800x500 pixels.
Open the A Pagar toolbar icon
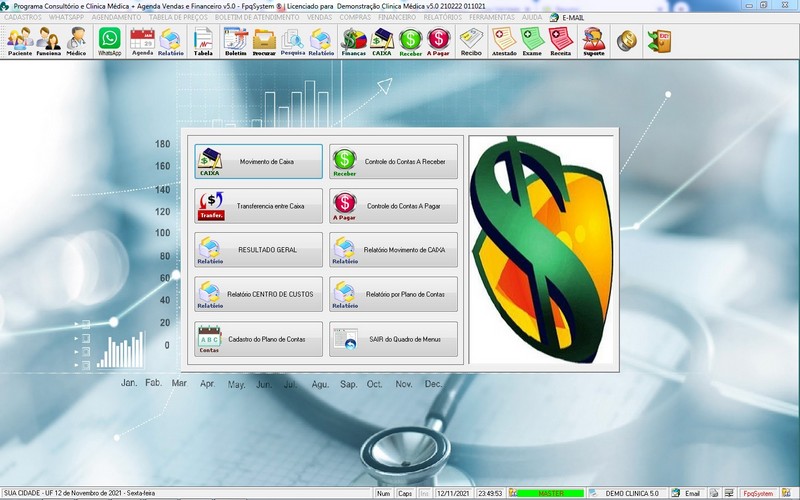click(x=438, y=41)
